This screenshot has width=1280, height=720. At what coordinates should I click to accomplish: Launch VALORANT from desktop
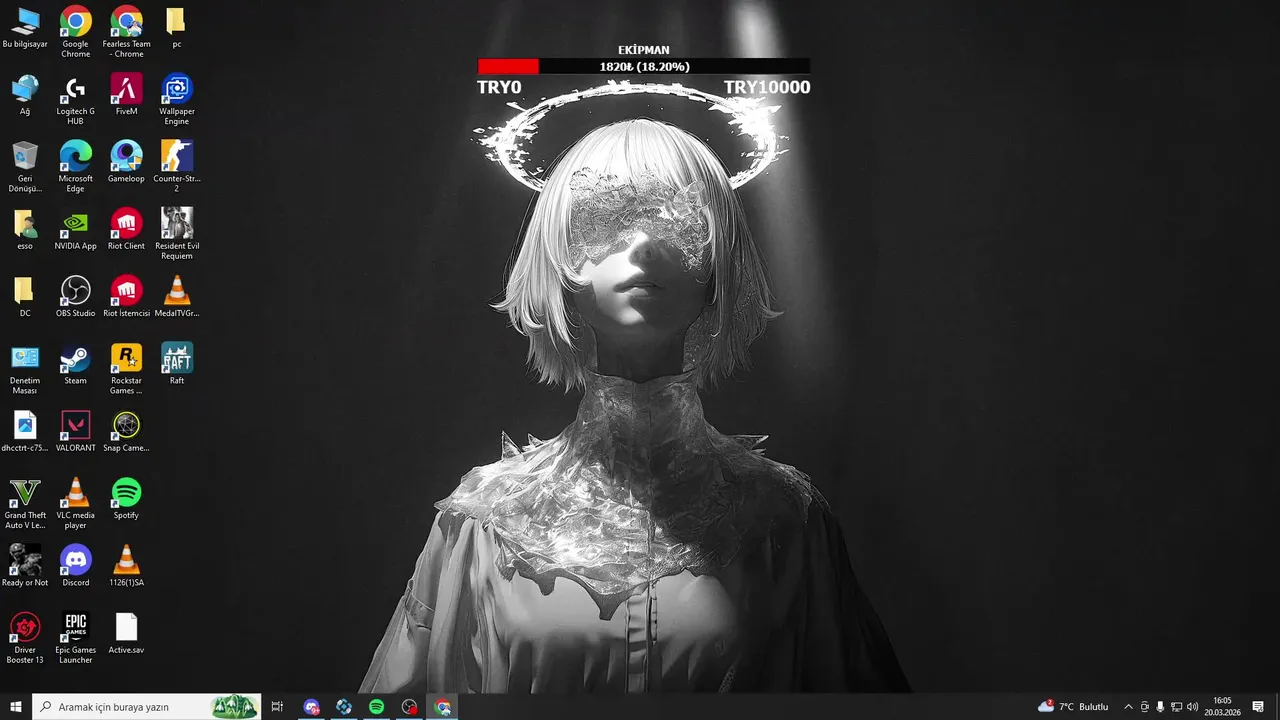[76, 432]
